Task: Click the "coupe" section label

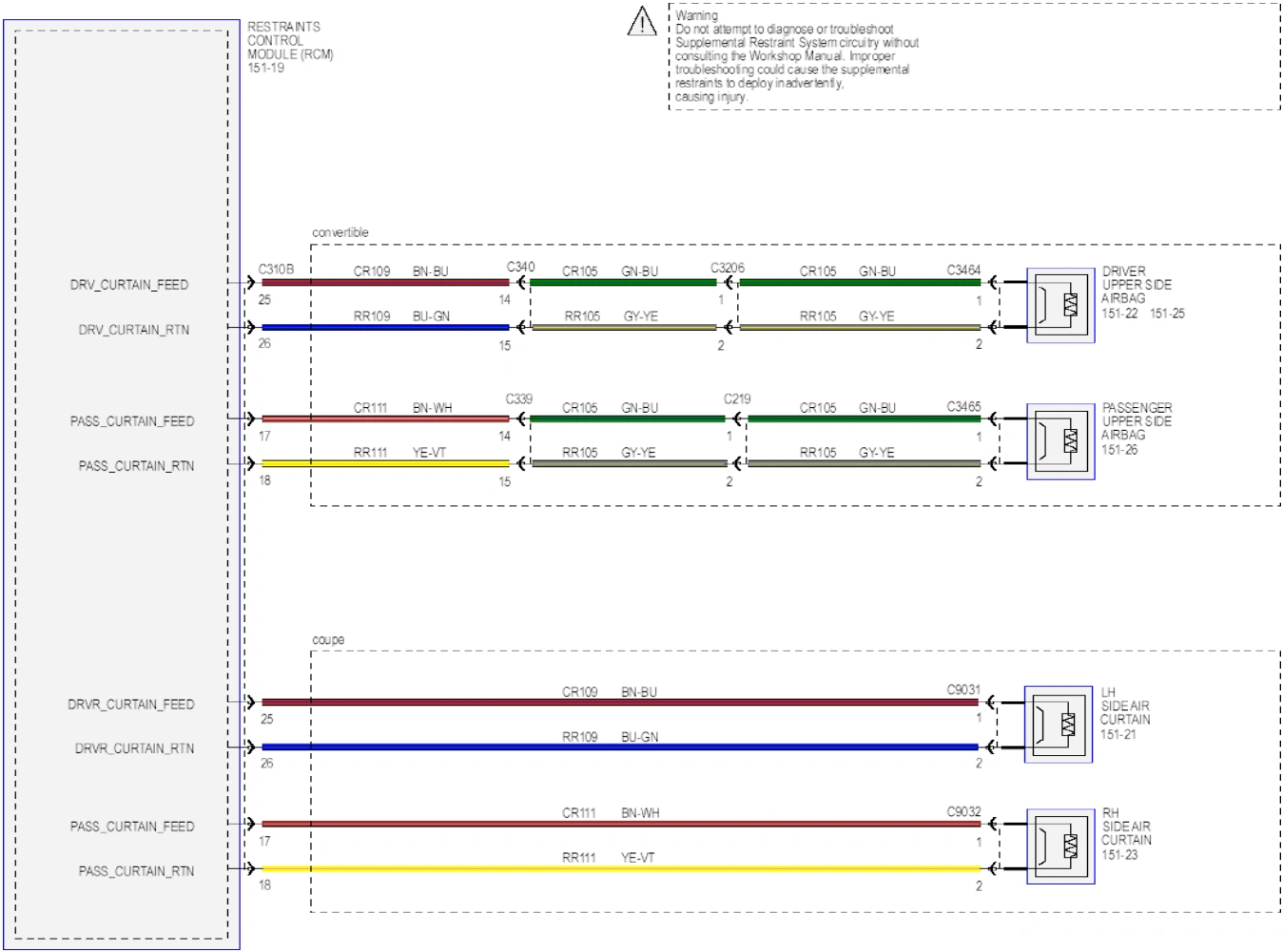Action: tap(328, 640)
